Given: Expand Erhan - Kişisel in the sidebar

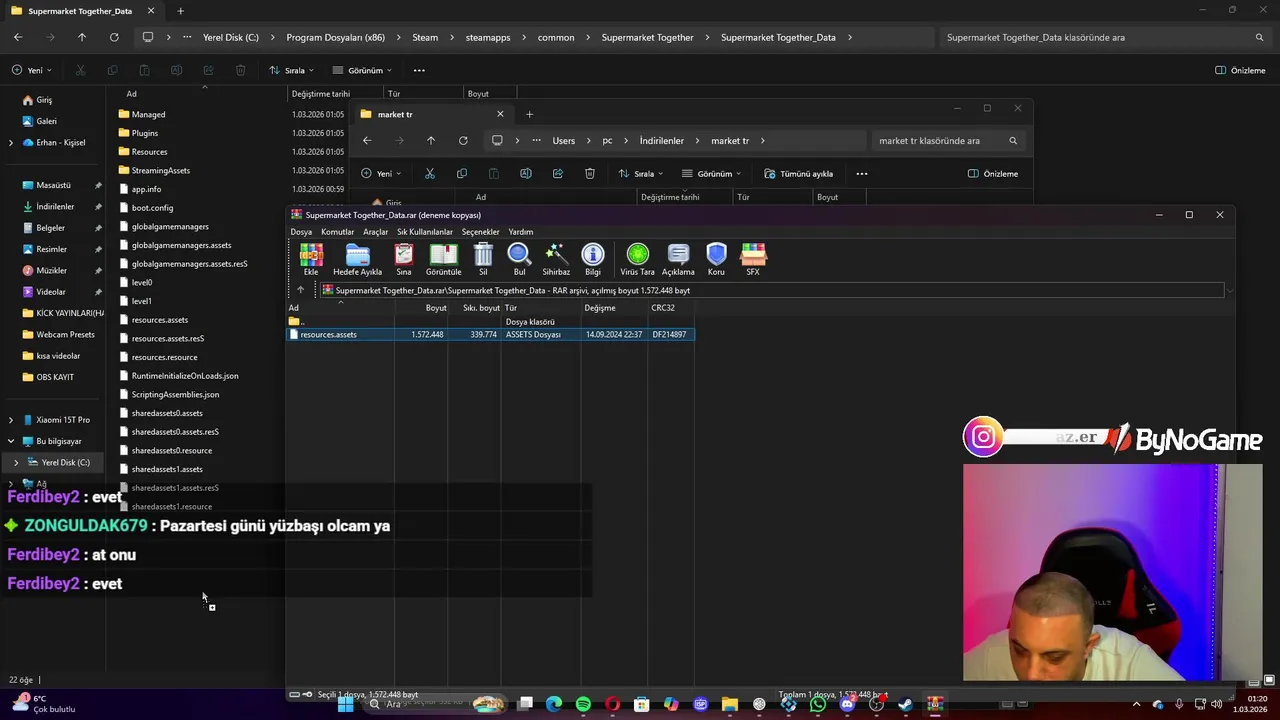Looking at the screenshot, I should pos(11,143).
